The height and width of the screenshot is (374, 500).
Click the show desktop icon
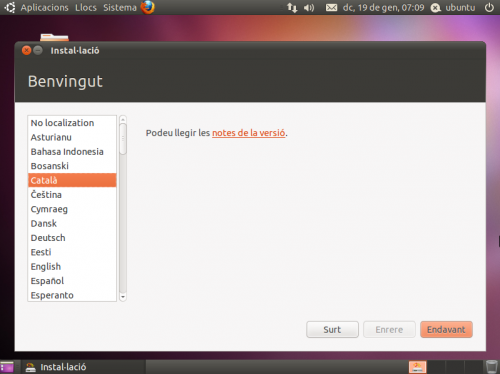click(7, 367)
